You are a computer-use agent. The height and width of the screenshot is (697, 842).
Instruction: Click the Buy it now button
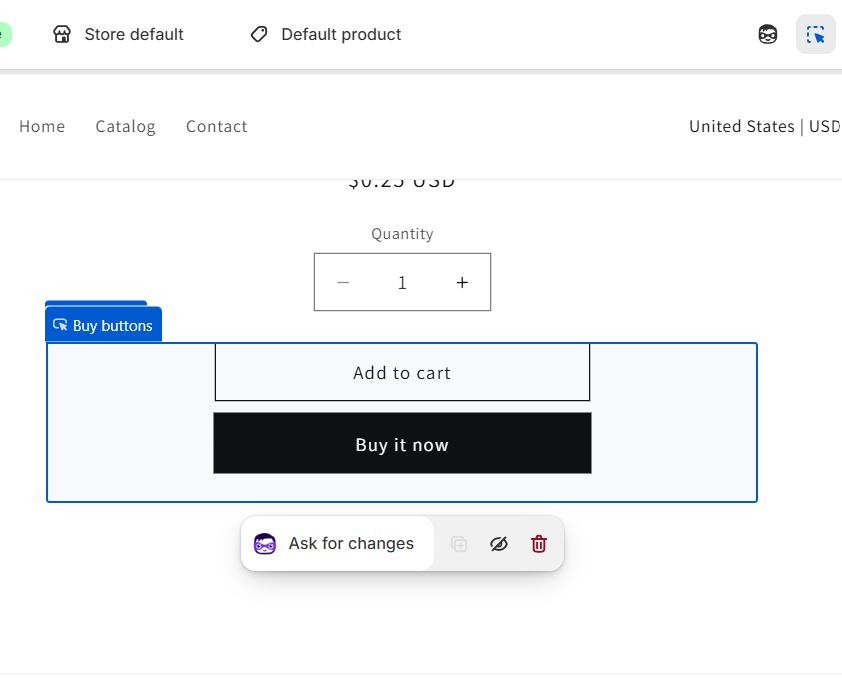pyautogui.click(x=402, y=444)
